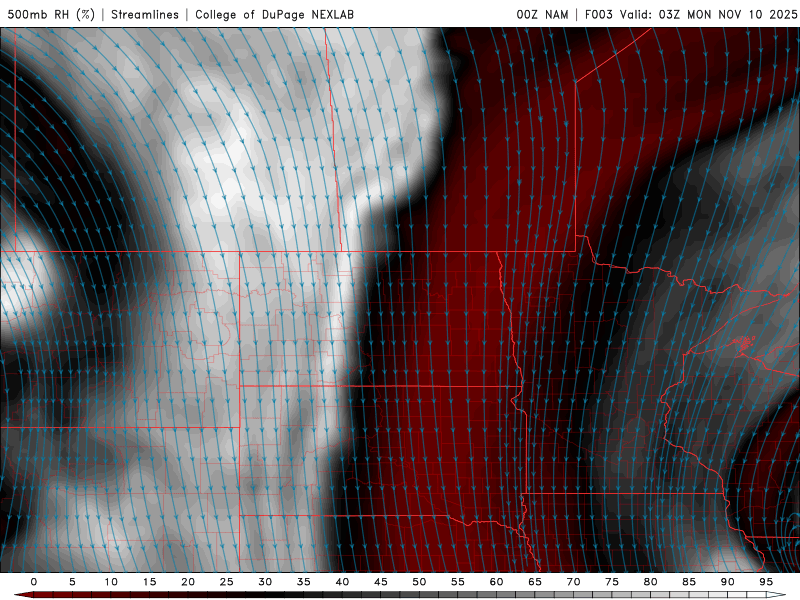Click the color bar label "60"
The image size is (800, 600).
coord(496,582)
